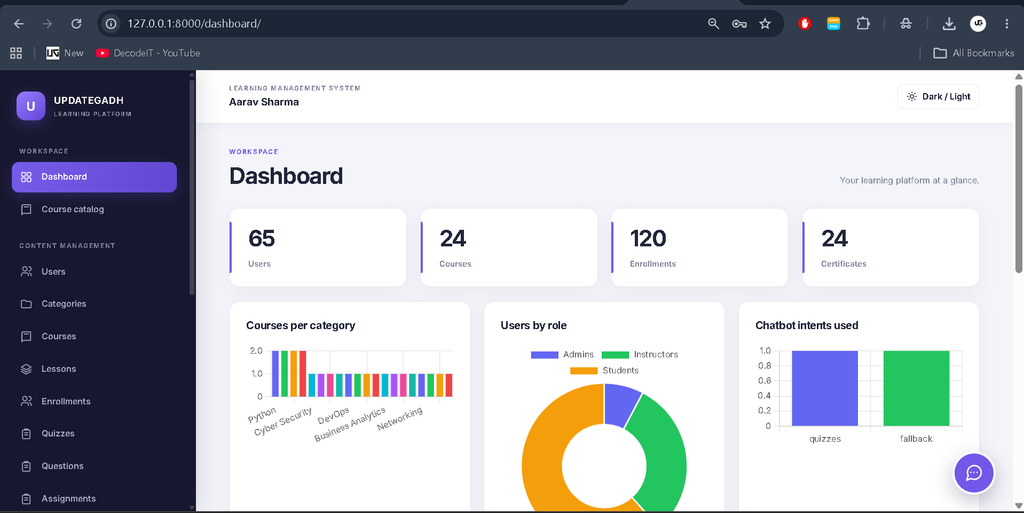Open the browser three-dot menu
The image size is (1024, 513).
coord(1007,23)
